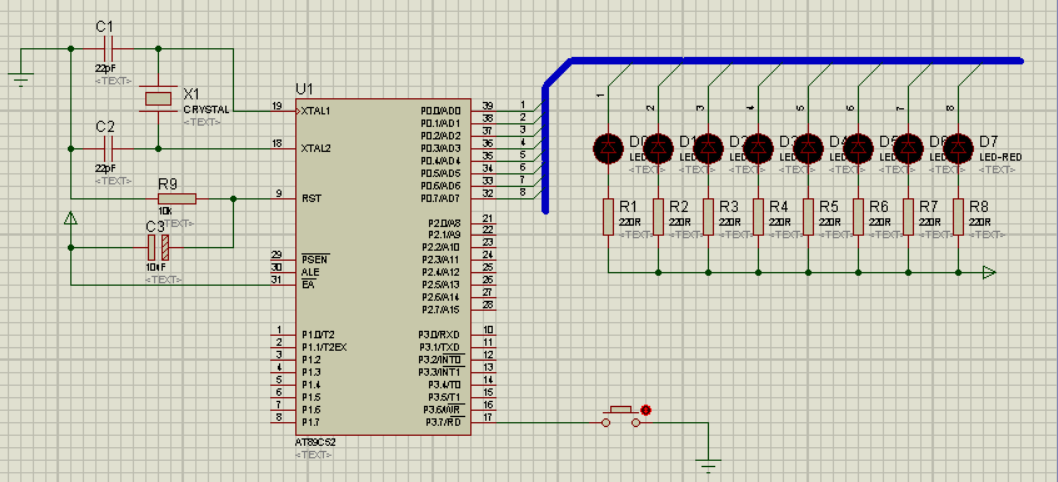Click the RST pin label
The width and height of the screenshot is (1058, 482).
click(x=311, y=198)
